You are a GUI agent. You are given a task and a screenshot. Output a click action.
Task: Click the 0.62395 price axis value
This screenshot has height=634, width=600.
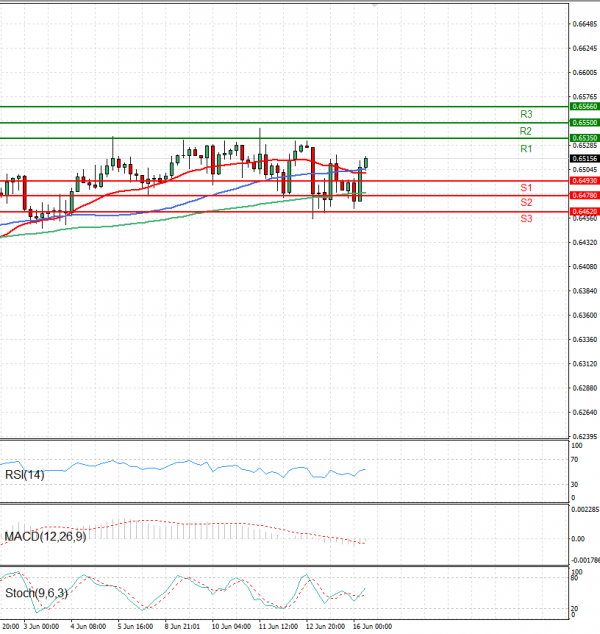pyautogui.click(x=585, y=437)
